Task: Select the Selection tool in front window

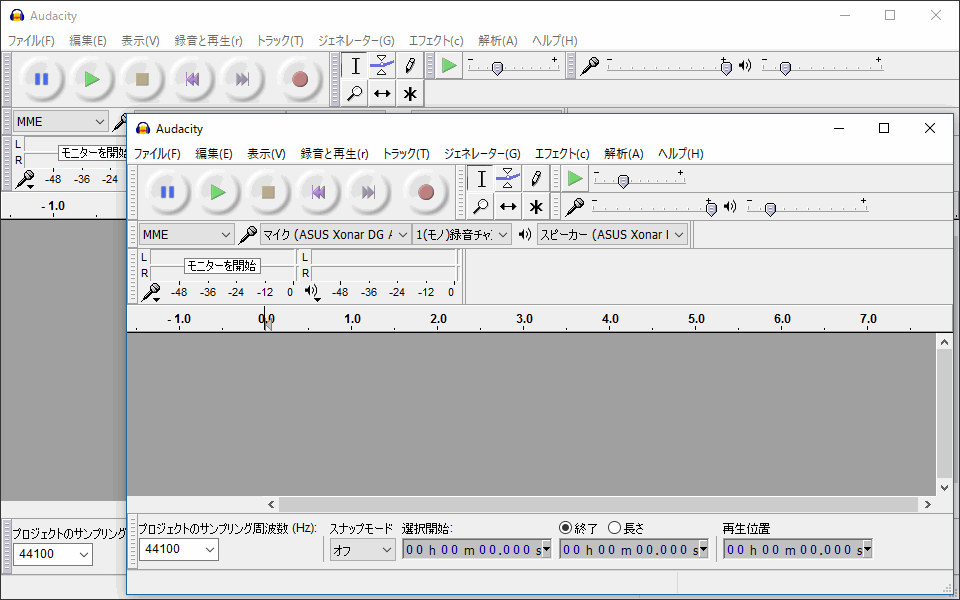Action: click(481, 179)
